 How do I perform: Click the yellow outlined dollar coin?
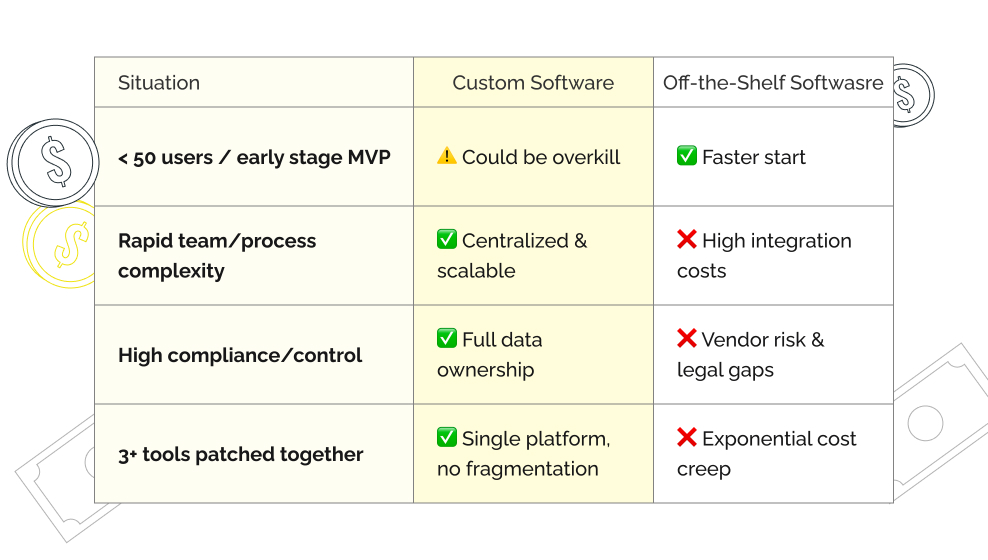(60, 245)
